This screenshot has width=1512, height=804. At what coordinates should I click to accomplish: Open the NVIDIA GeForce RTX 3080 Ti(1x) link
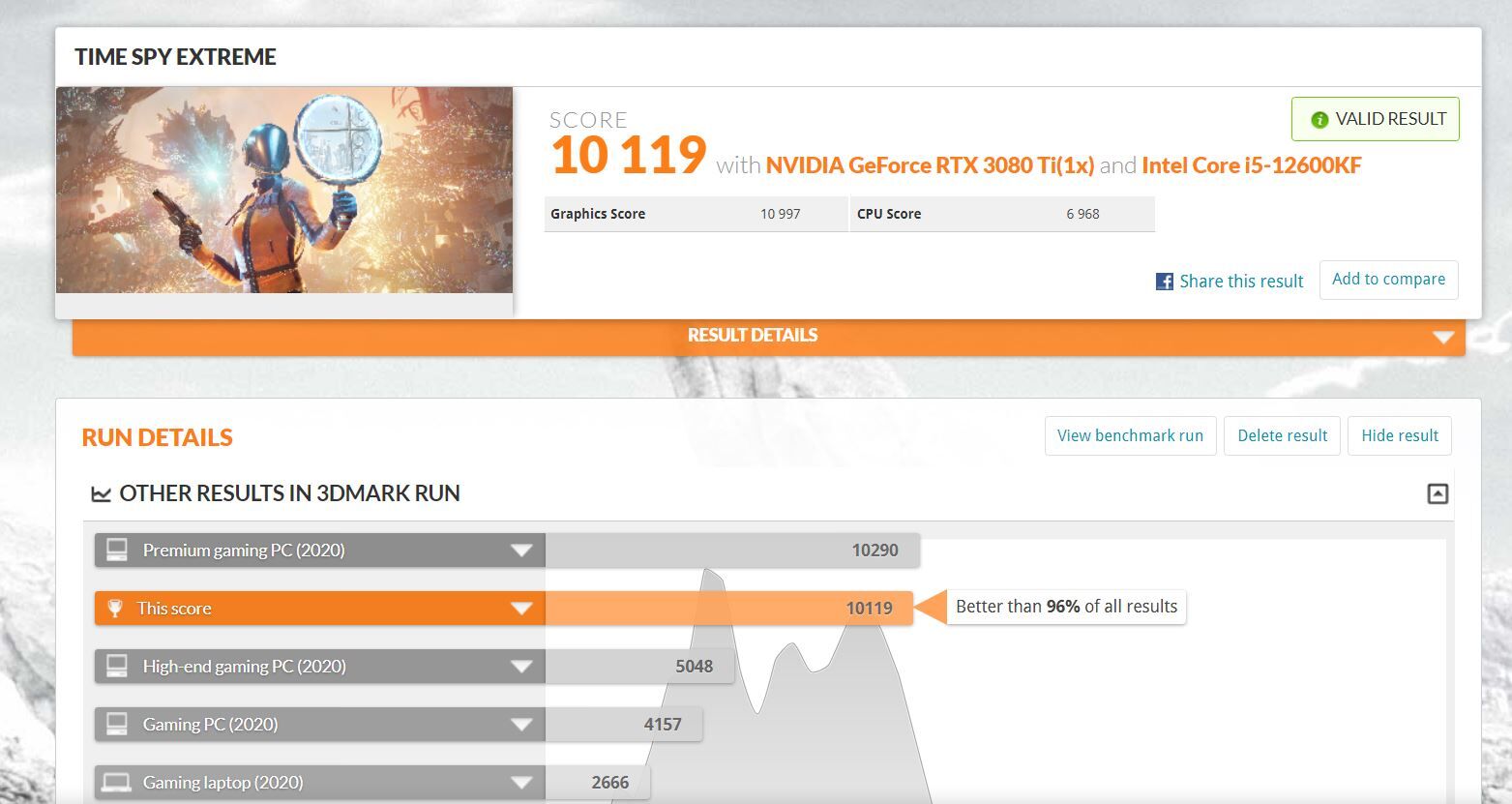(930, 165)
